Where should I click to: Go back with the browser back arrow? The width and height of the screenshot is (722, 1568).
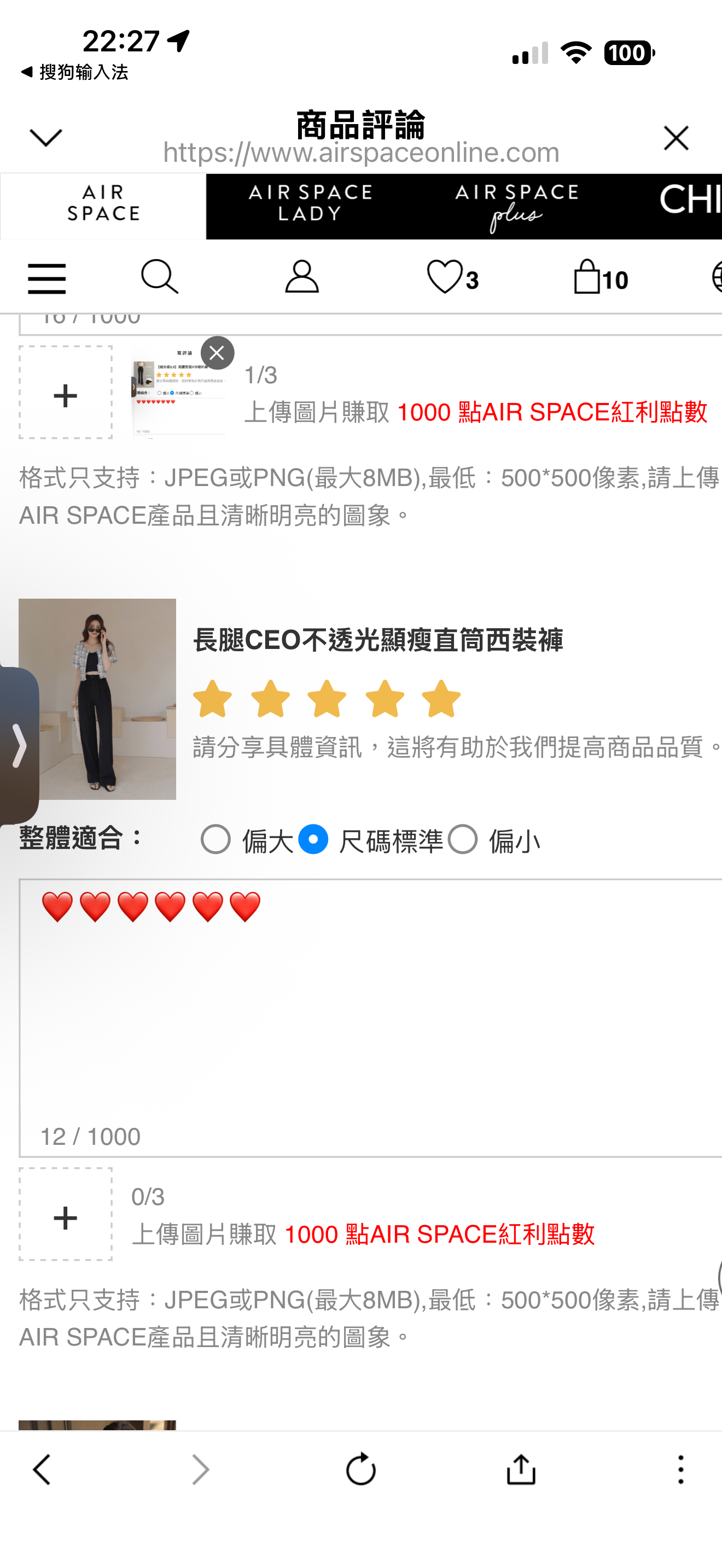pos(42,1470)
